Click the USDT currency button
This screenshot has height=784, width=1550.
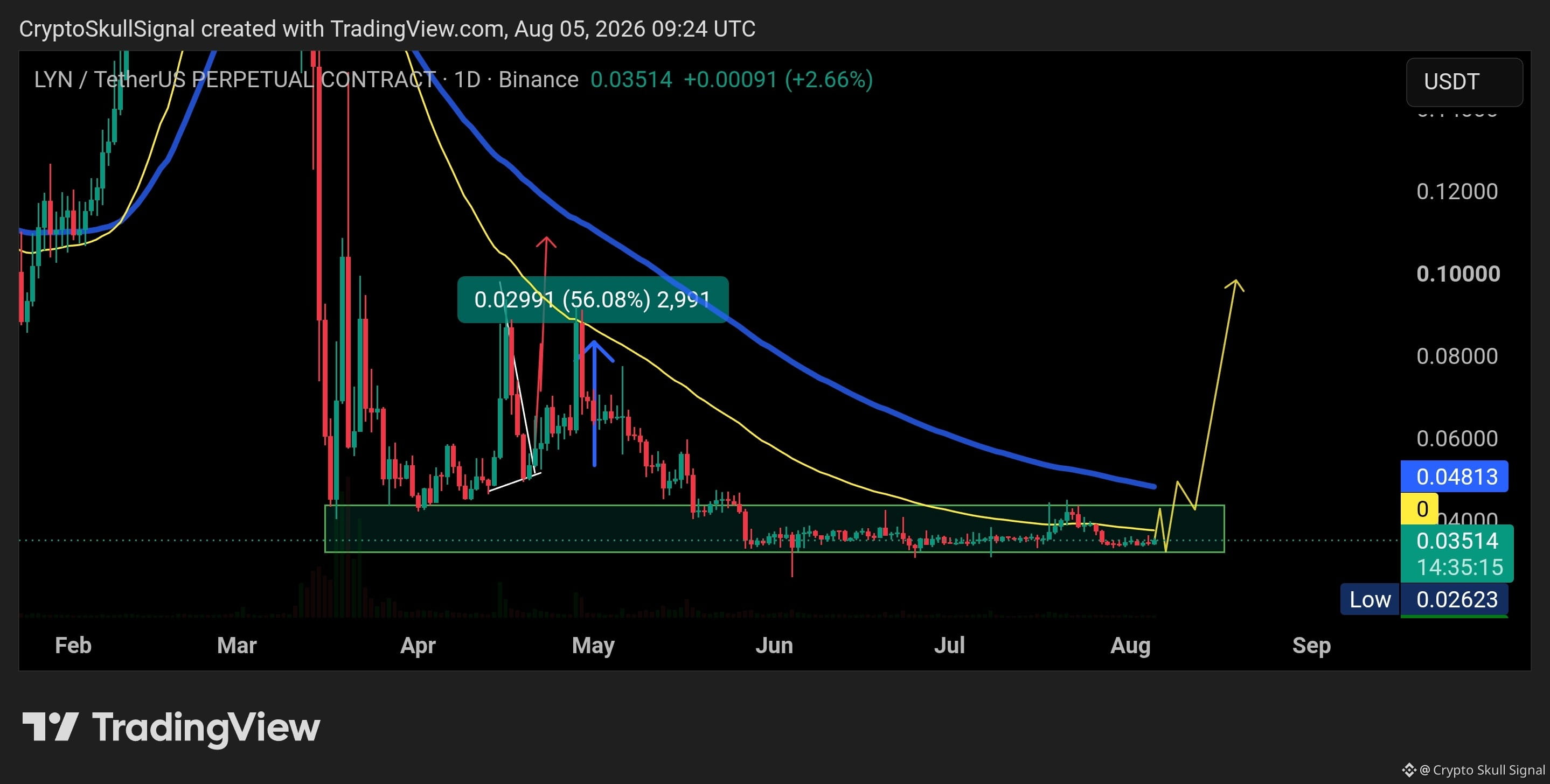[1464, 82]
